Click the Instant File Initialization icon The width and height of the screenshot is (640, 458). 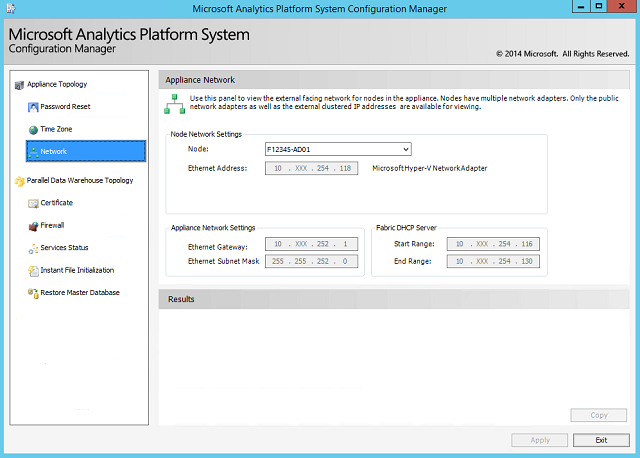(33, 271)
